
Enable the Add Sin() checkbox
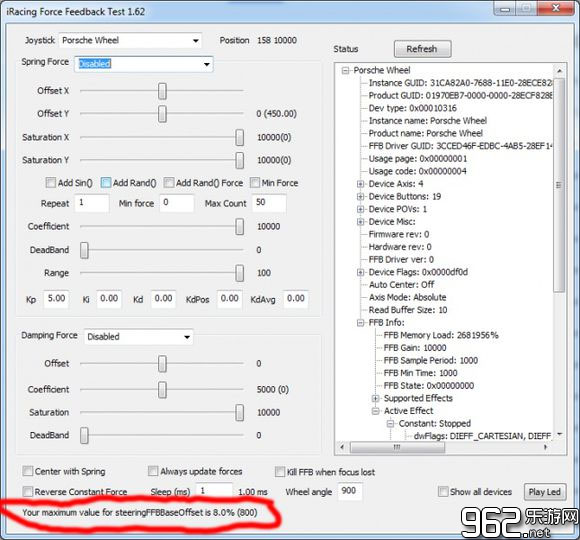(50, 183)
